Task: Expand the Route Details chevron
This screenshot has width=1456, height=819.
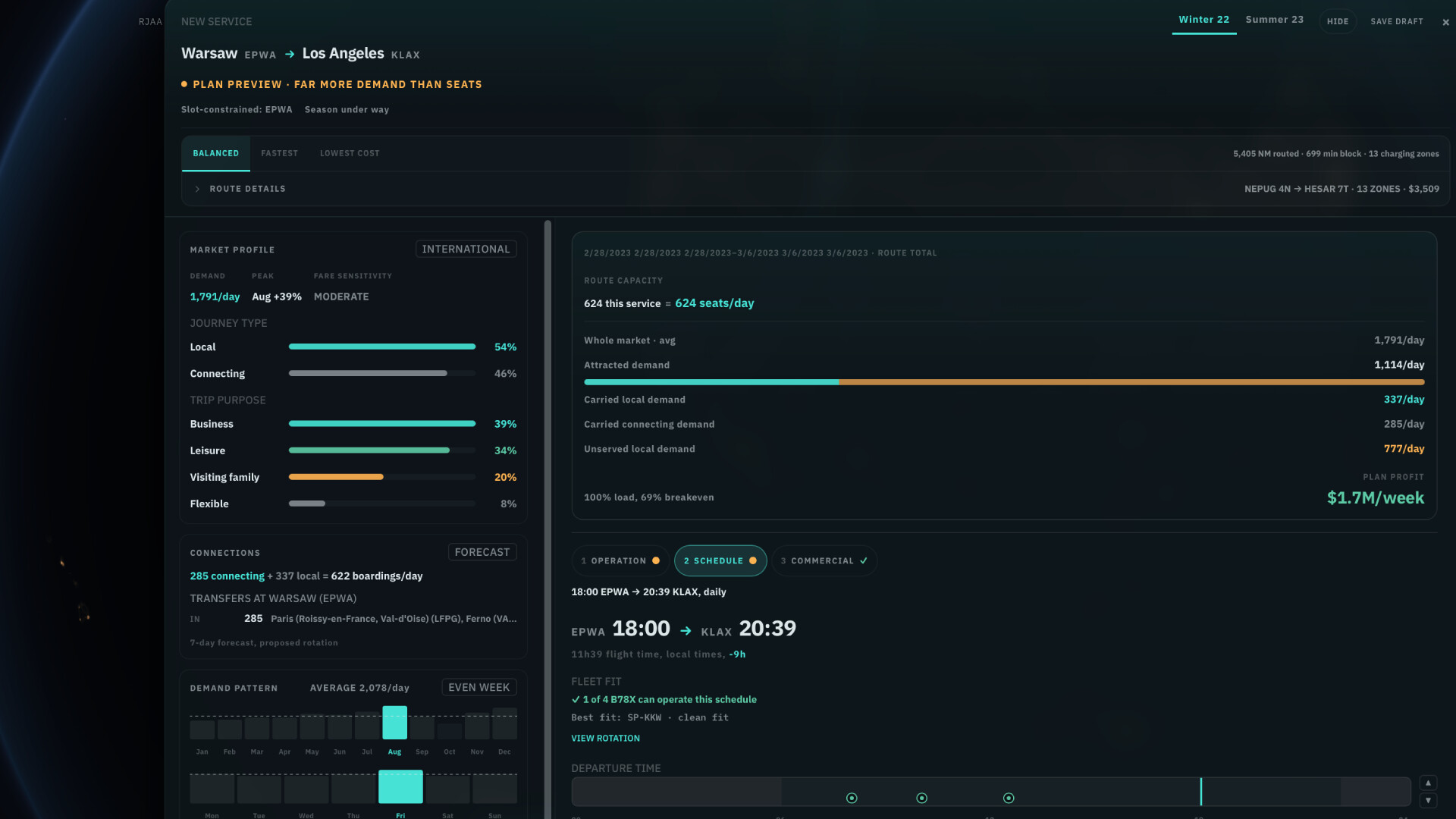Action: pos(197,189)
